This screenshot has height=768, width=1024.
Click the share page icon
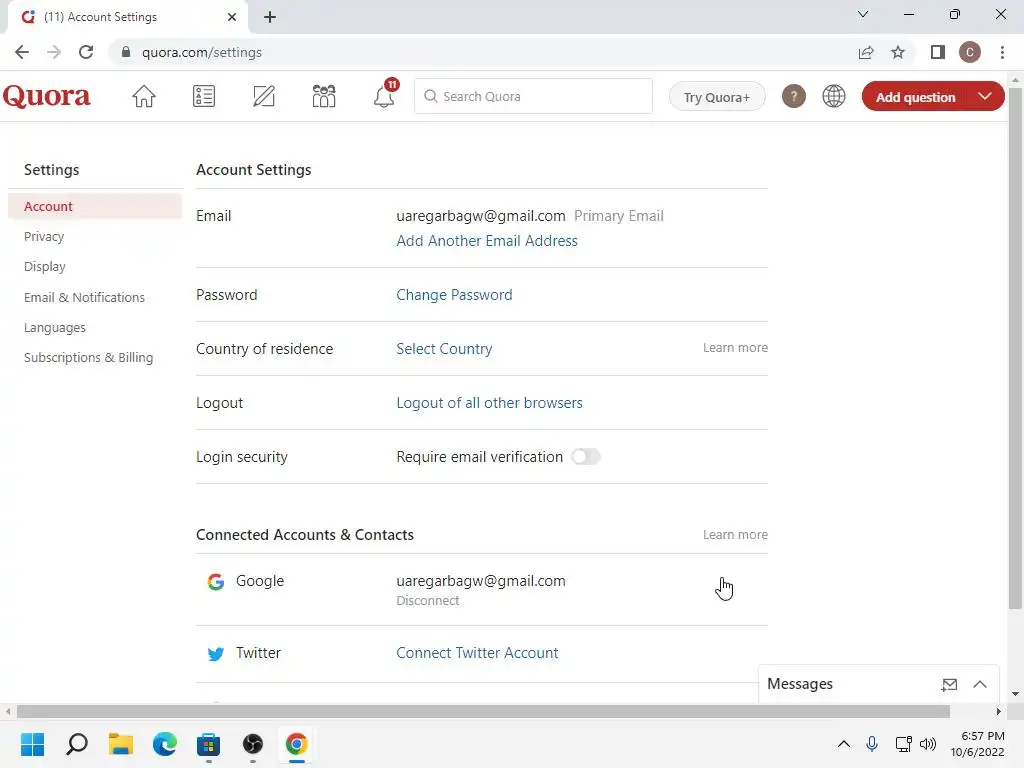click(x=866, y=52)
